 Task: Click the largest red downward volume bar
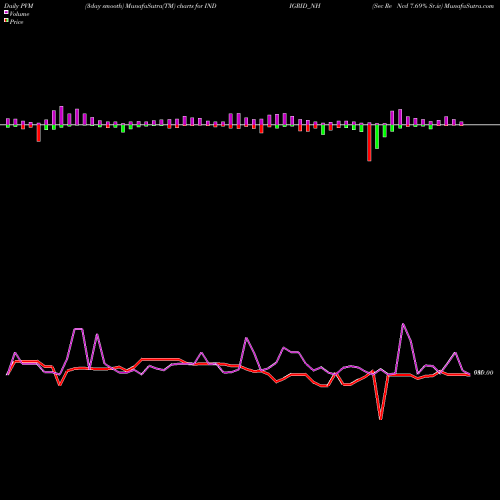click(369, 143)
